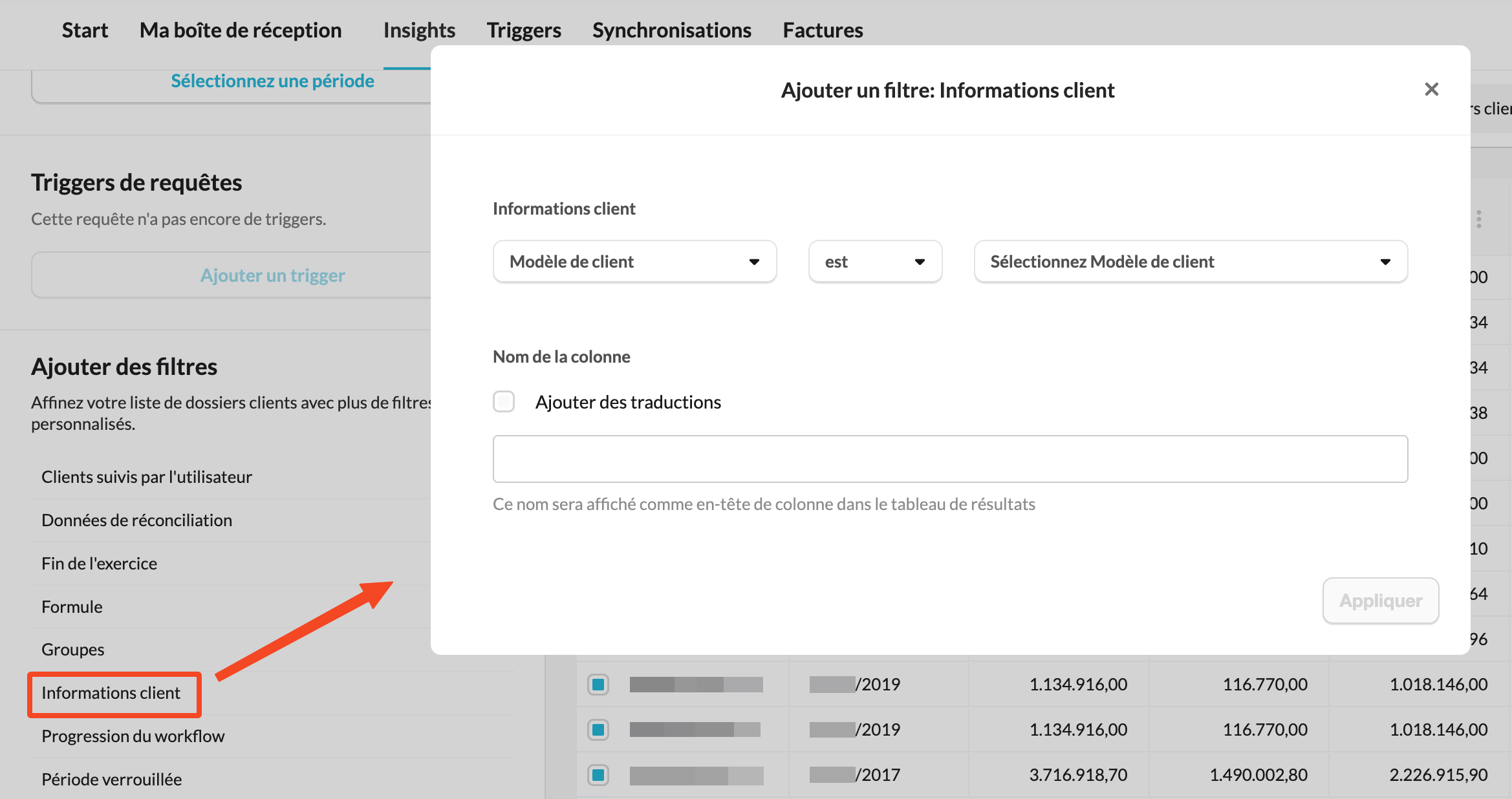Select Informations client filter
Screen dimensions: 1512x799
tap(111, 693)
